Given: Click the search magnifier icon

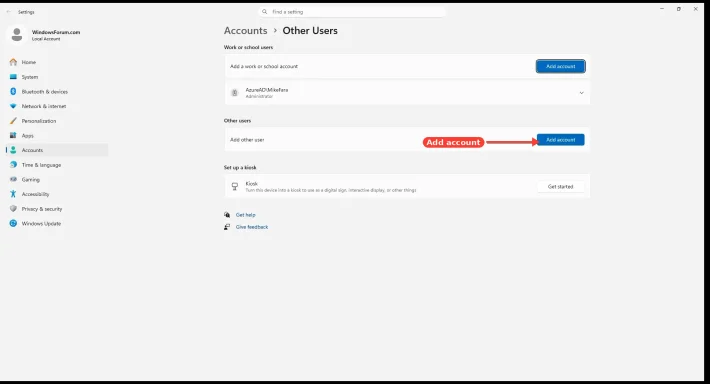Looking at the screenshot, I should (264, 12).
